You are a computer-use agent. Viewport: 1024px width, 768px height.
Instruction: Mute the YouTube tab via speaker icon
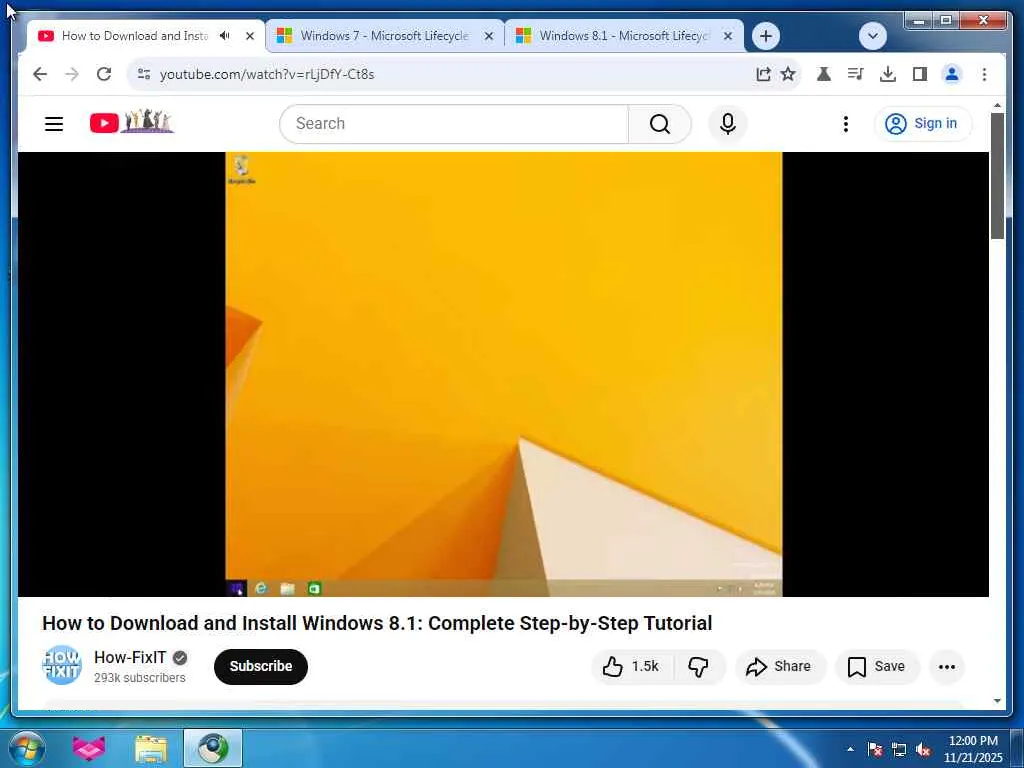click(x=225, y=35)
